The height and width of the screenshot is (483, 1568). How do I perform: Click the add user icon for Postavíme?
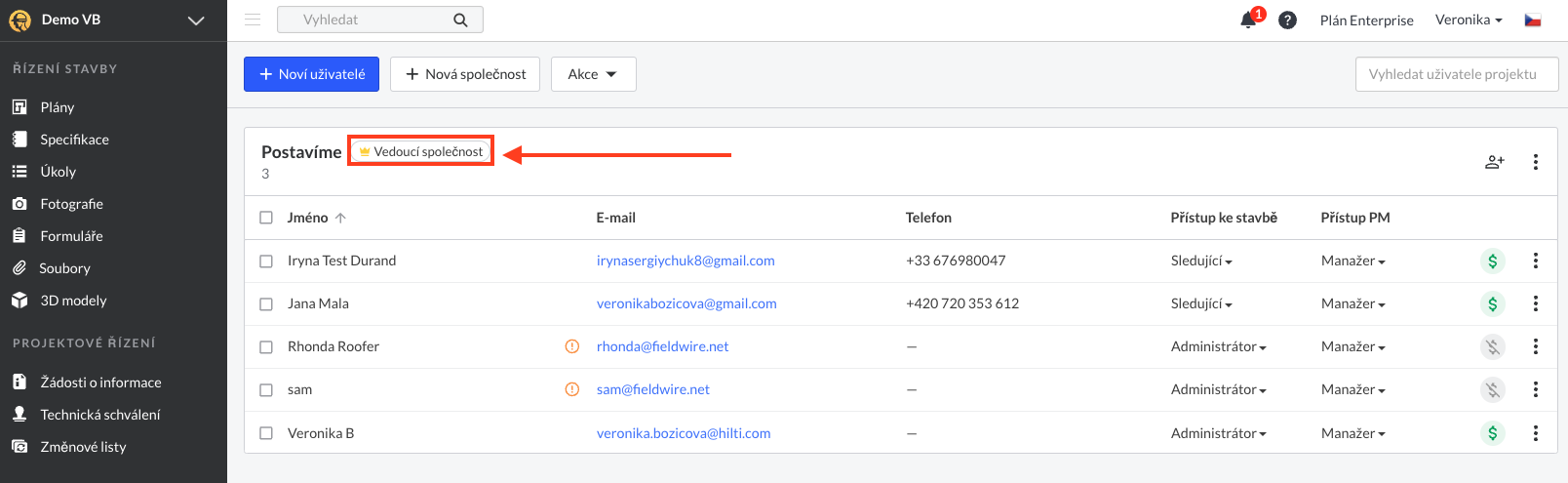coord(1495,162)
